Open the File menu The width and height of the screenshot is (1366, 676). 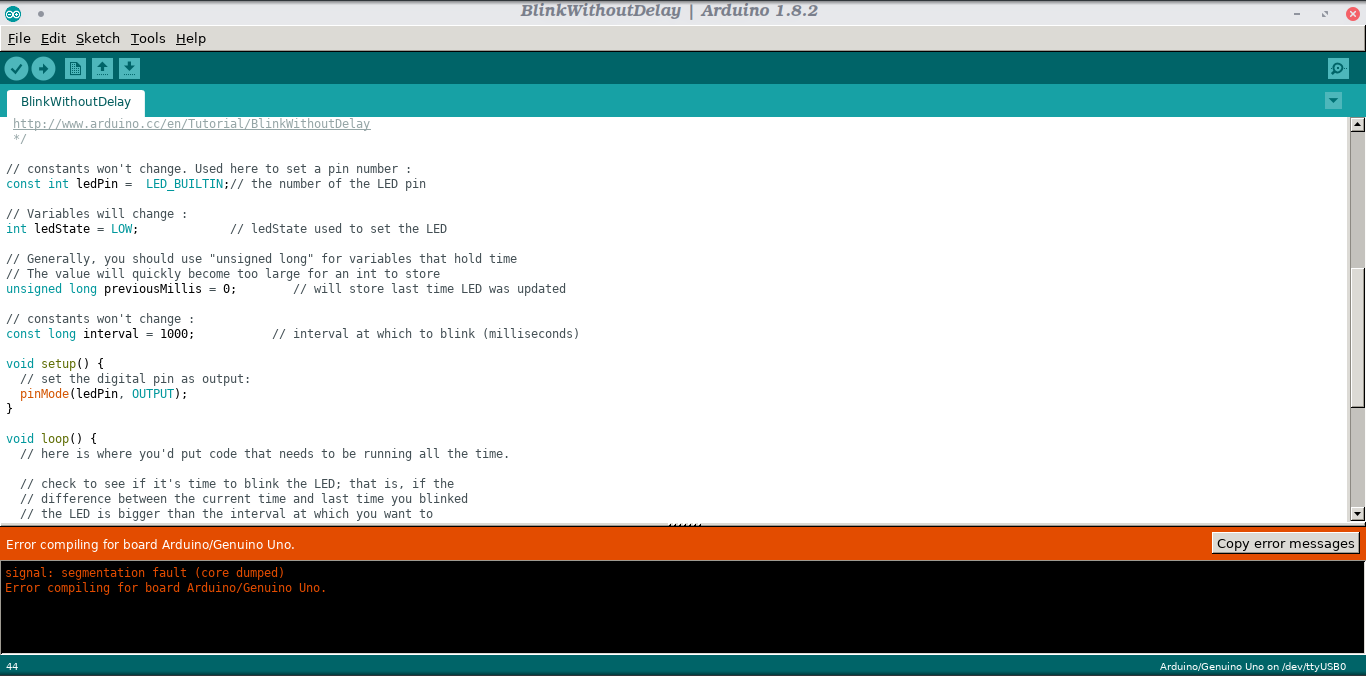[x=19, y=38]
